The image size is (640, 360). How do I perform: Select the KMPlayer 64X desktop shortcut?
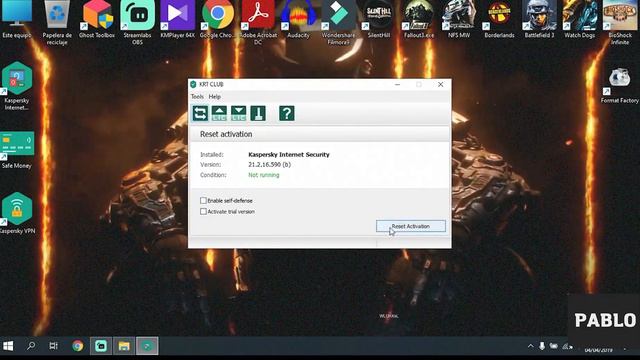(178, 20)
